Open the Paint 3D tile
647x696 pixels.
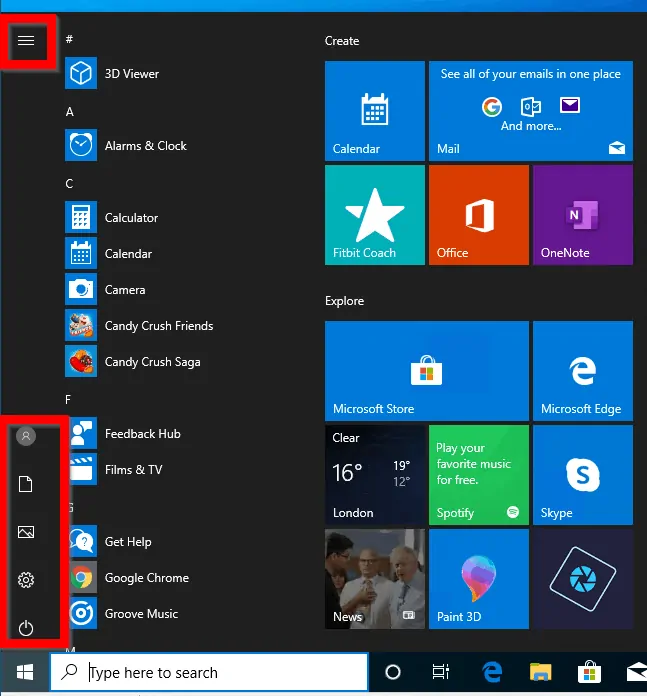click(x=479, y=579)
